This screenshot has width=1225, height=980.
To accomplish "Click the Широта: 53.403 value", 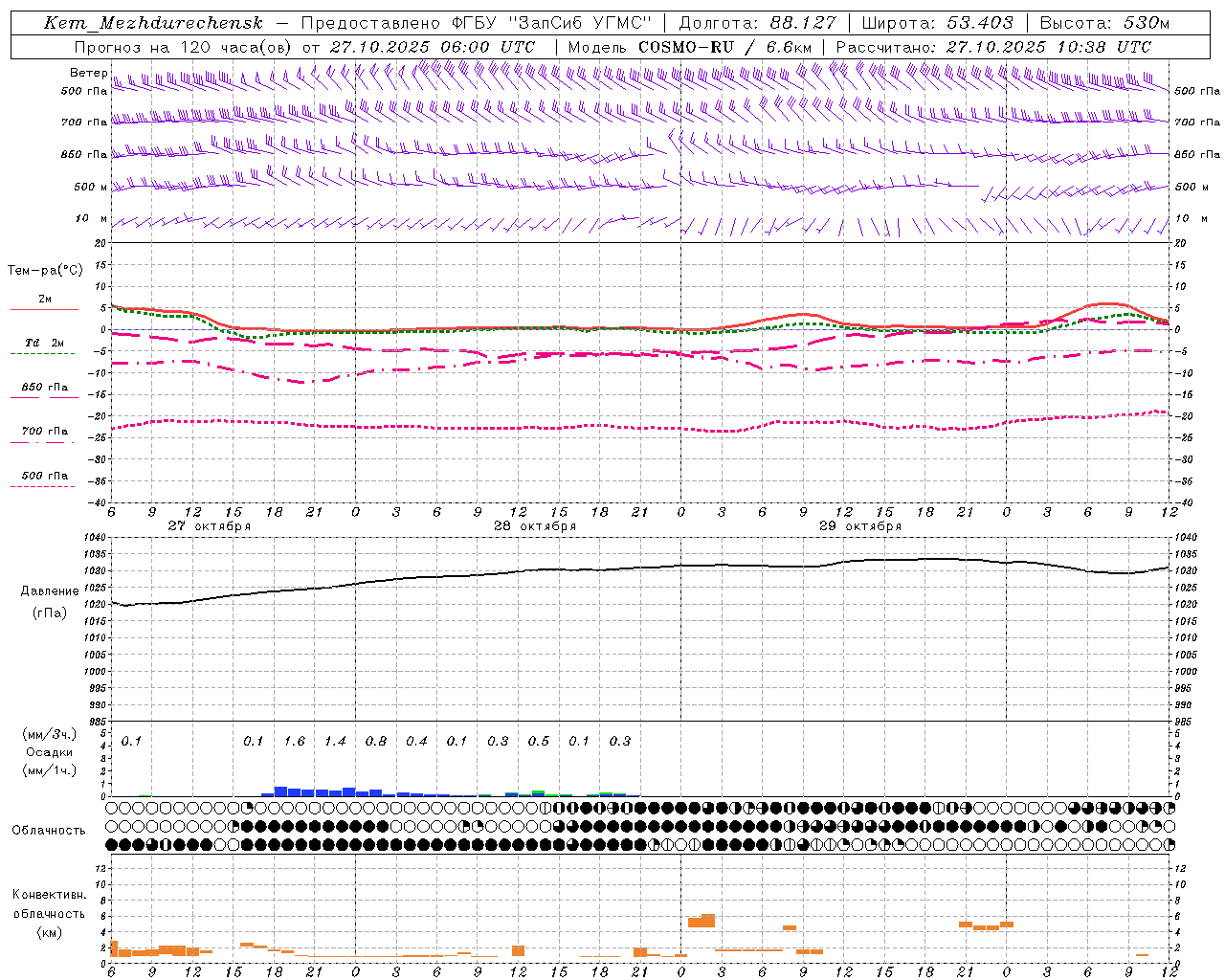I will pos(937,23).
